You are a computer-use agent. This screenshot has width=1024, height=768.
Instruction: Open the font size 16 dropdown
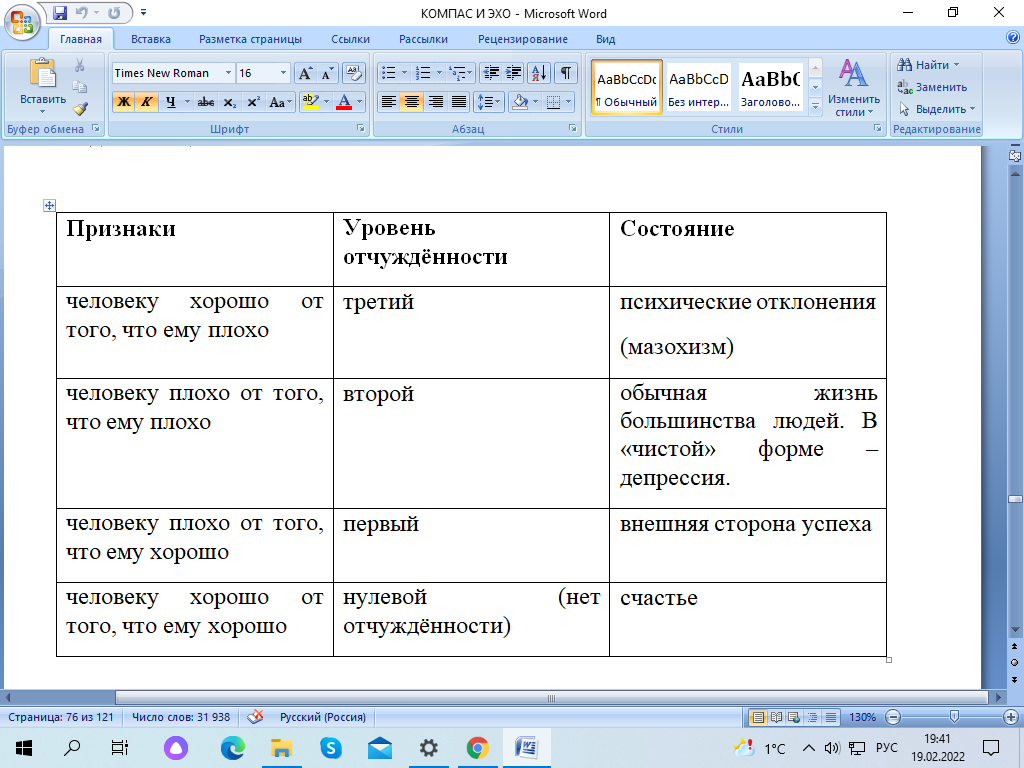pos(283,73)
